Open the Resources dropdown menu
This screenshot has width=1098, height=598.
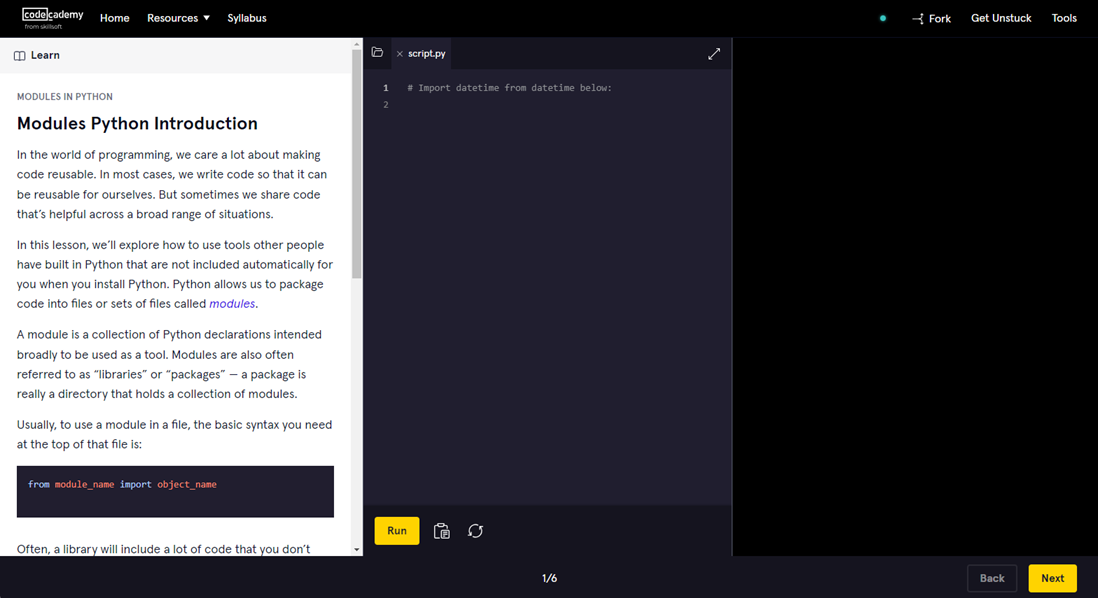178,18
